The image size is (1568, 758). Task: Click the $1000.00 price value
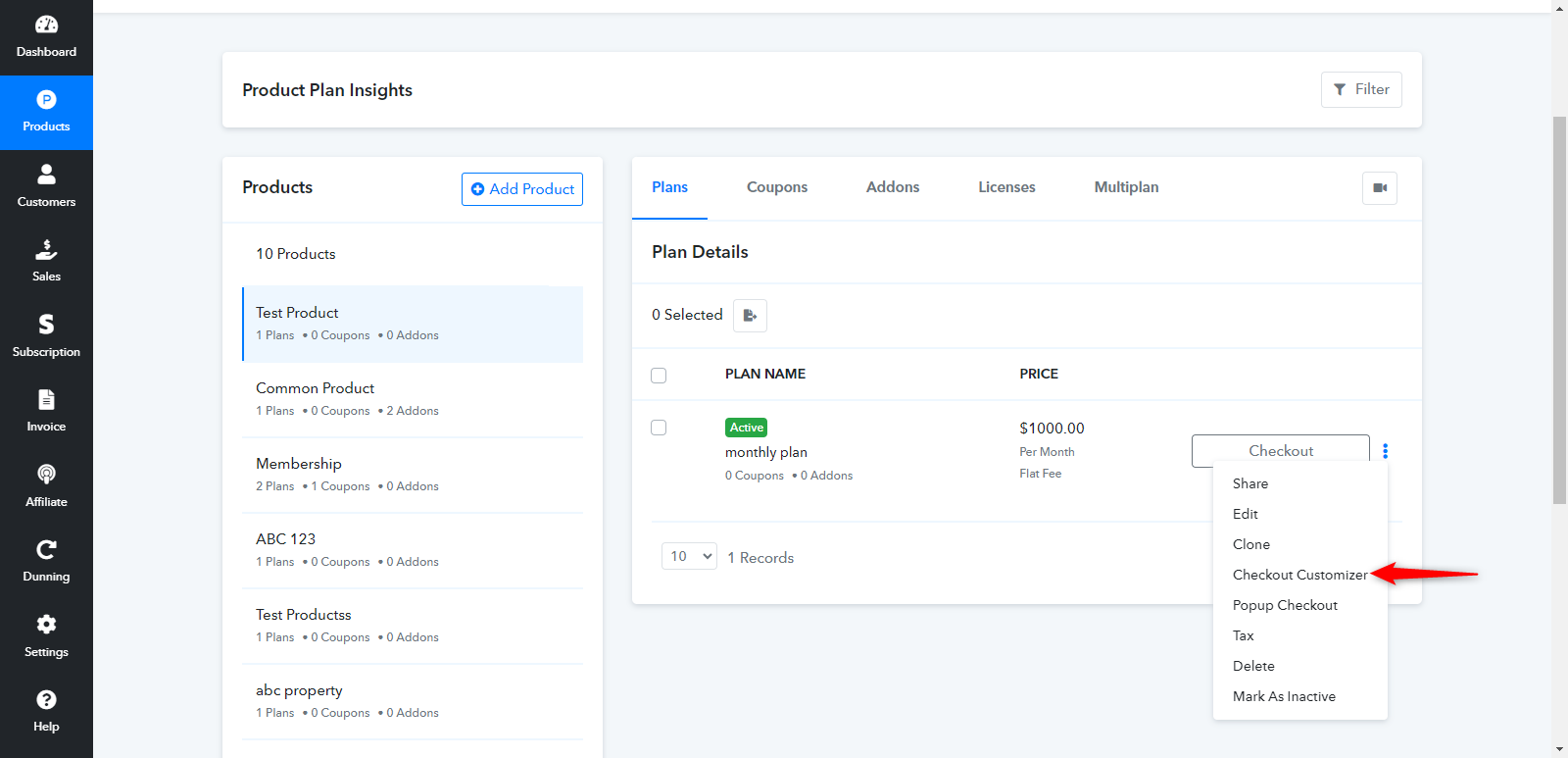point(1052,429)
